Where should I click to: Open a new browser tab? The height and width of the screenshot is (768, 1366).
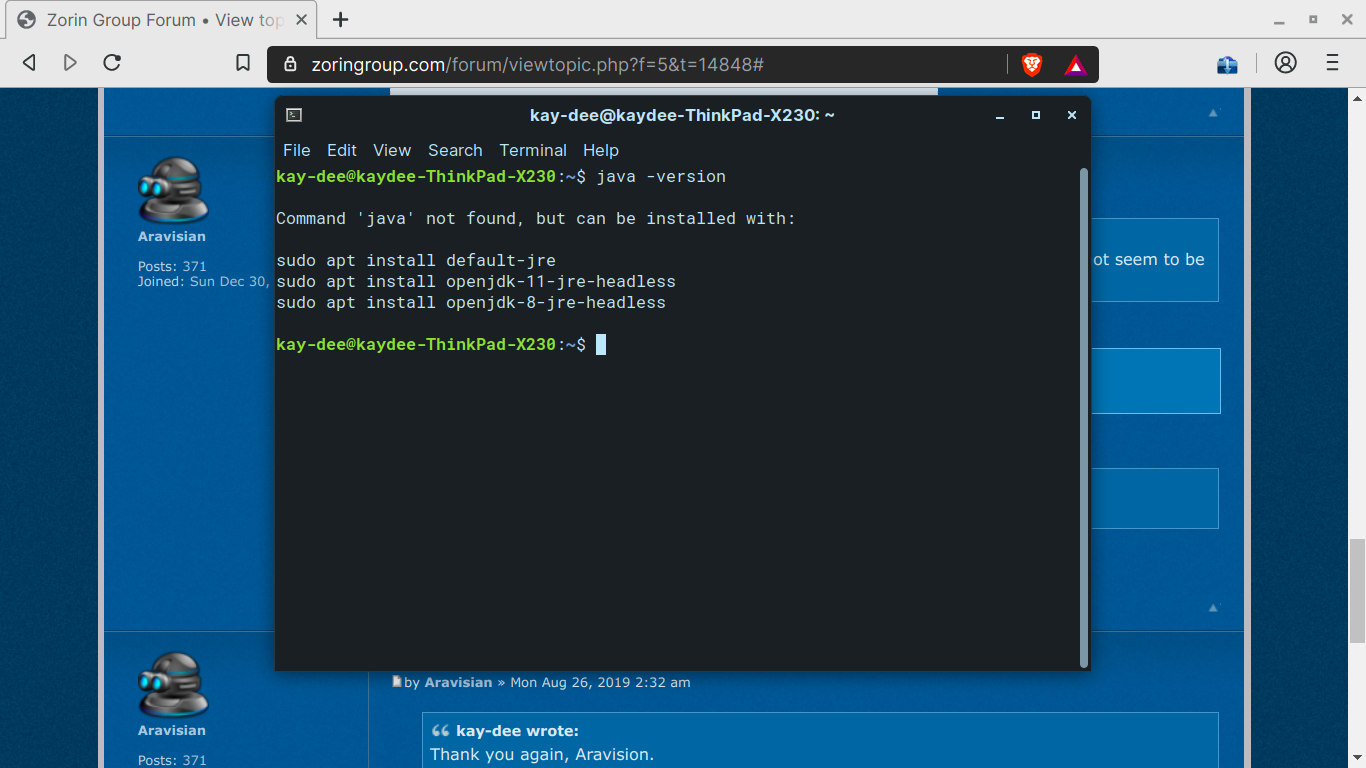coord(341,20)
